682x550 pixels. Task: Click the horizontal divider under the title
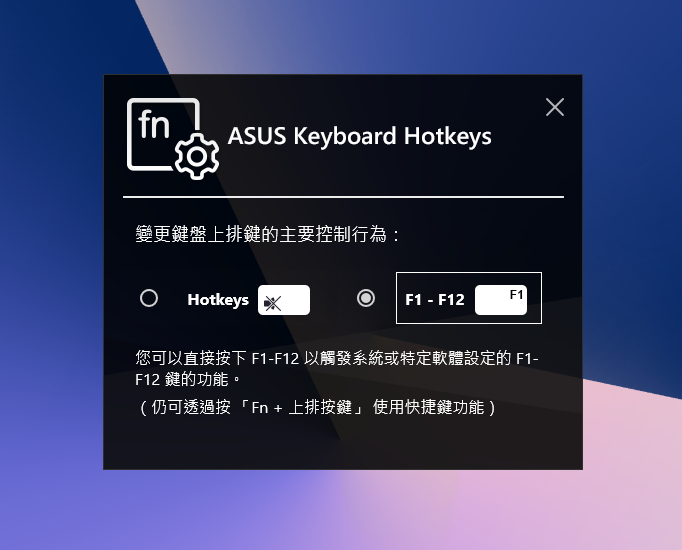pos(343,197)
